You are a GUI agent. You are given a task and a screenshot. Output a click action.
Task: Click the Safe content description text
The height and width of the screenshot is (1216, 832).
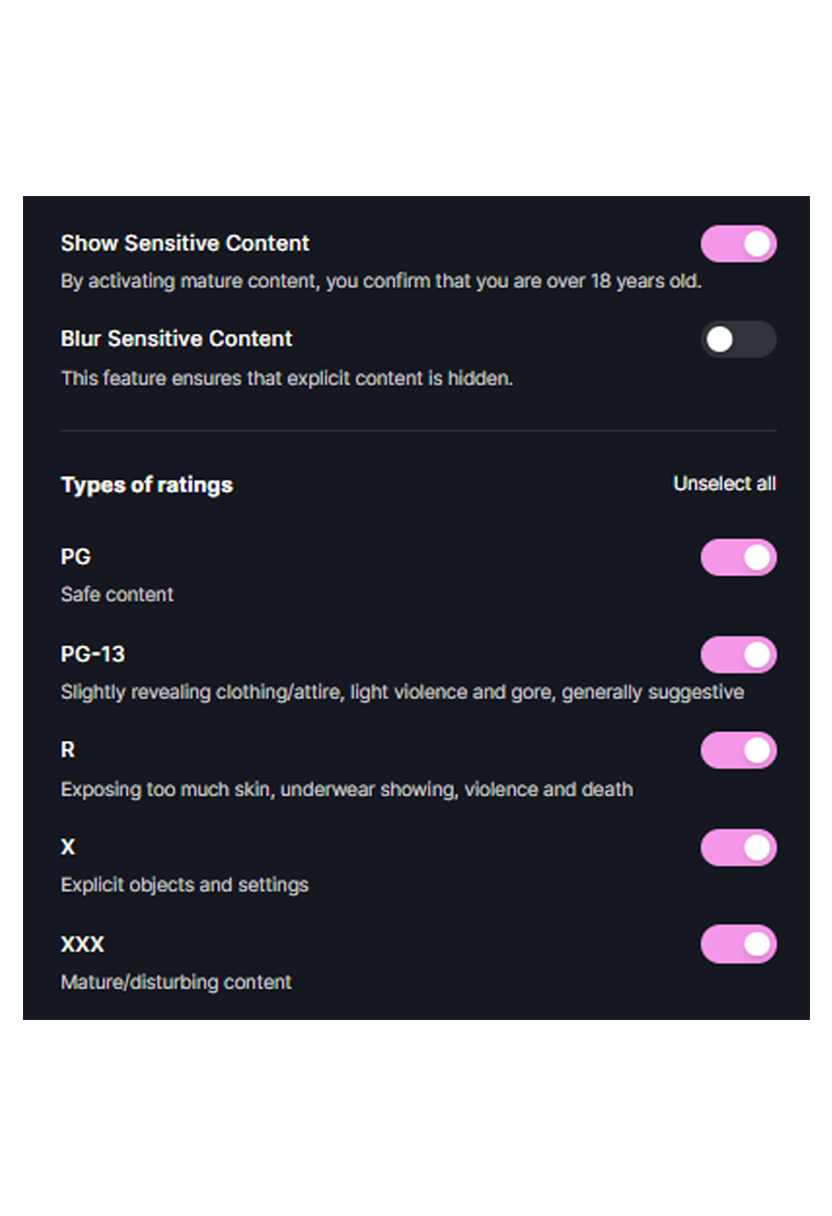click(116, 594)
